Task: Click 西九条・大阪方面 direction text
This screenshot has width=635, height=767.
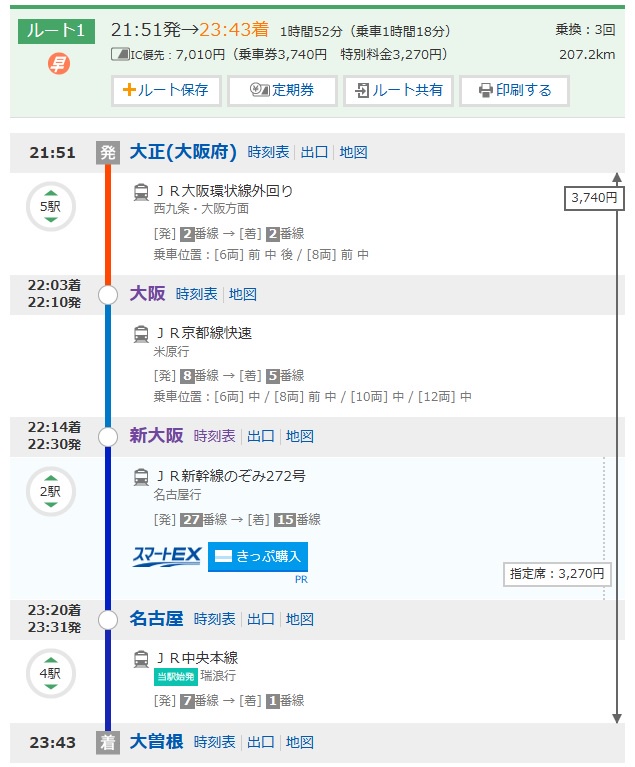Action: click(201, 209)
